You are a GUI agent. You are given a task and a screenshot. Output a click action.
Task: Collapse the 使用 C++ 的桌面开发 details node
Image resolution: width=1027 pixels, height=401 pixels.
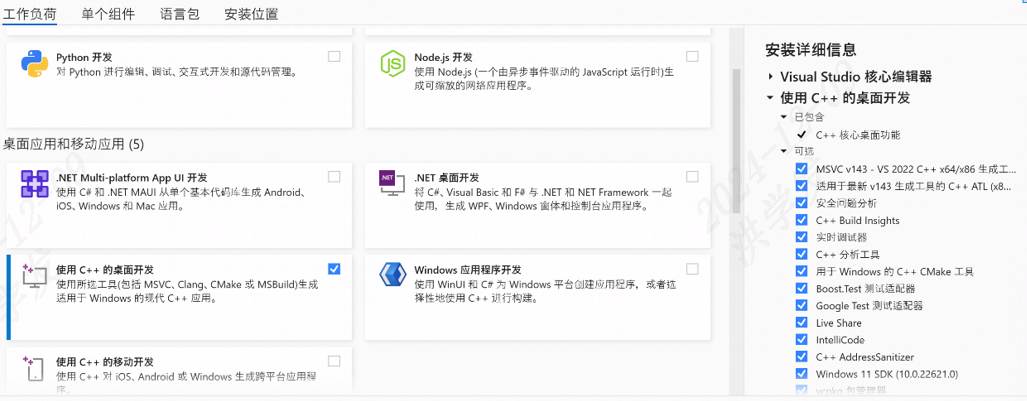(x=770, y=98)
